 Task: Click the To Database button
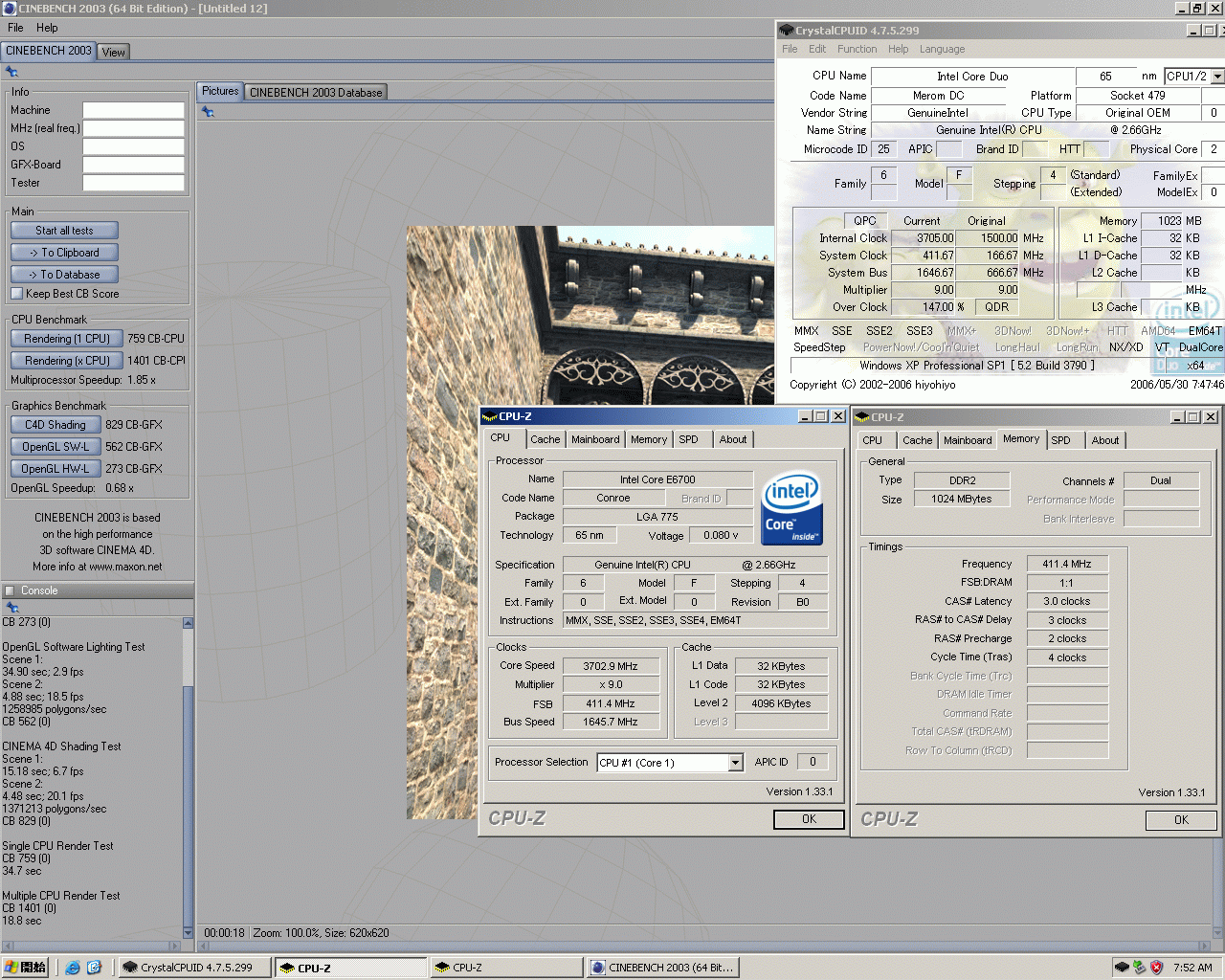click(x=64, y=275)
